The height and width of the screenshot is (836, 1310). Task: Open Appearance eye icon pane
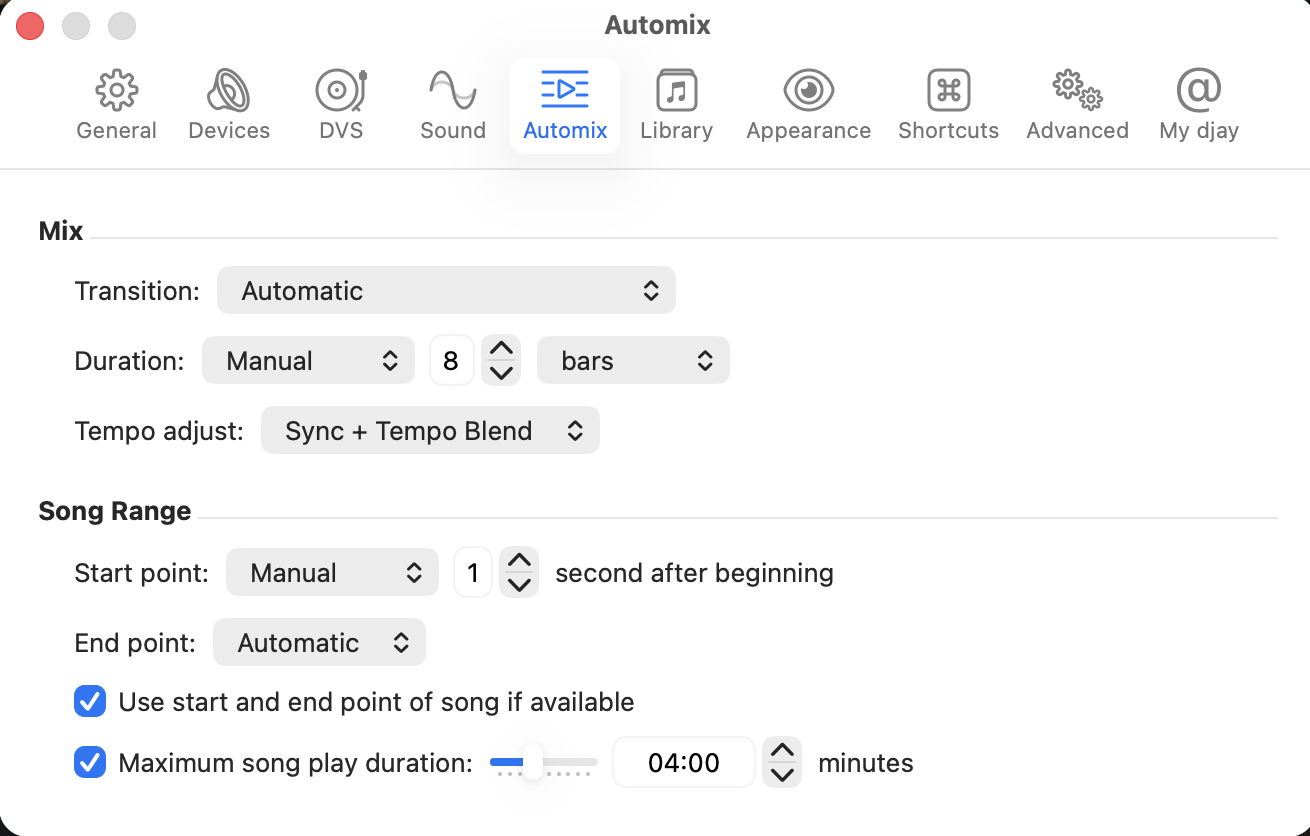click(x=808, y=92)
